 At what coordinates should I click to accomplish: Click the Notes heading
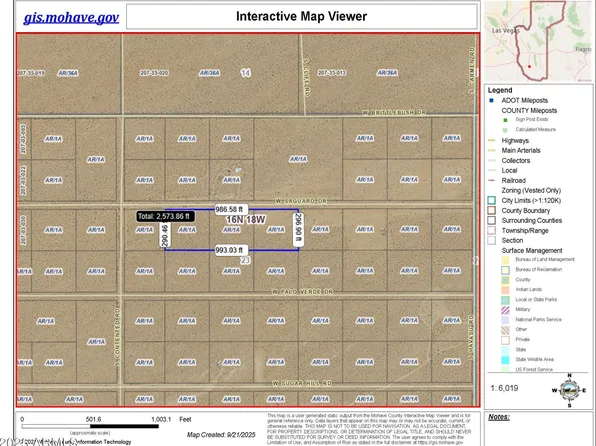tap(499, 417)
